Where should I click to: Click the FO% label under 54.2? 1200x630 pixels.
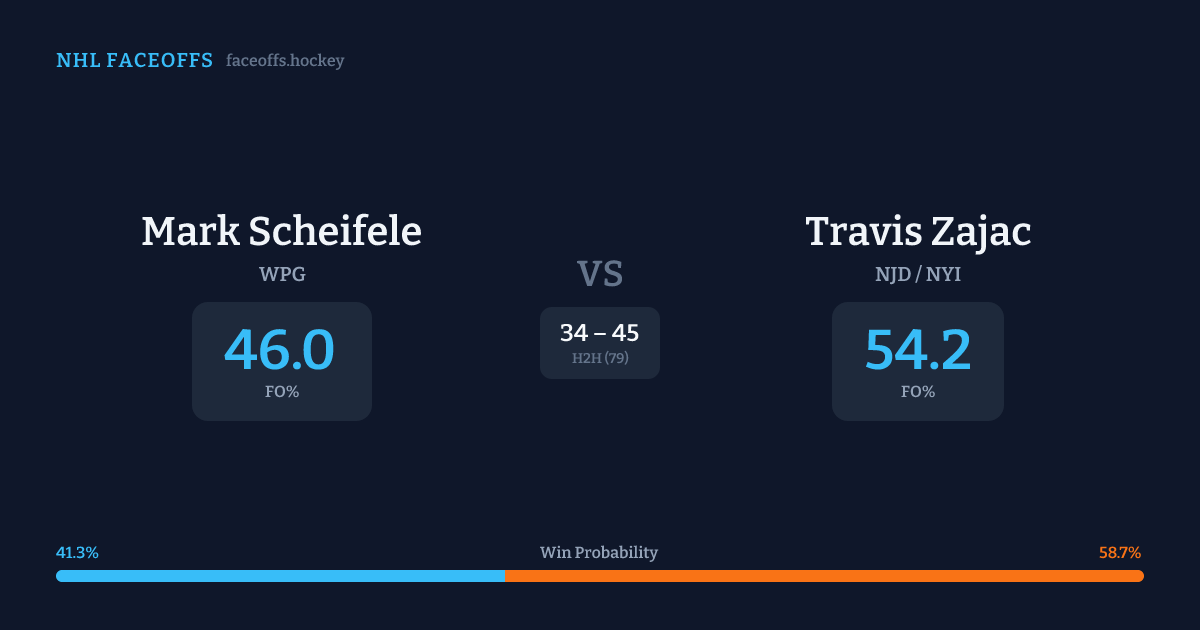click(x=918, y=392)
